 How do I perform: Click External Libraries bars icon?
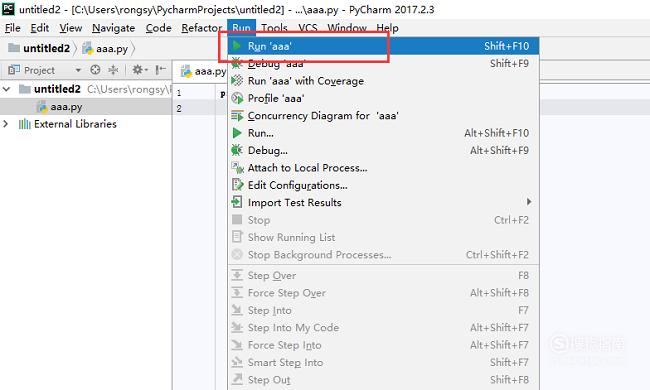tap(24, 124)
